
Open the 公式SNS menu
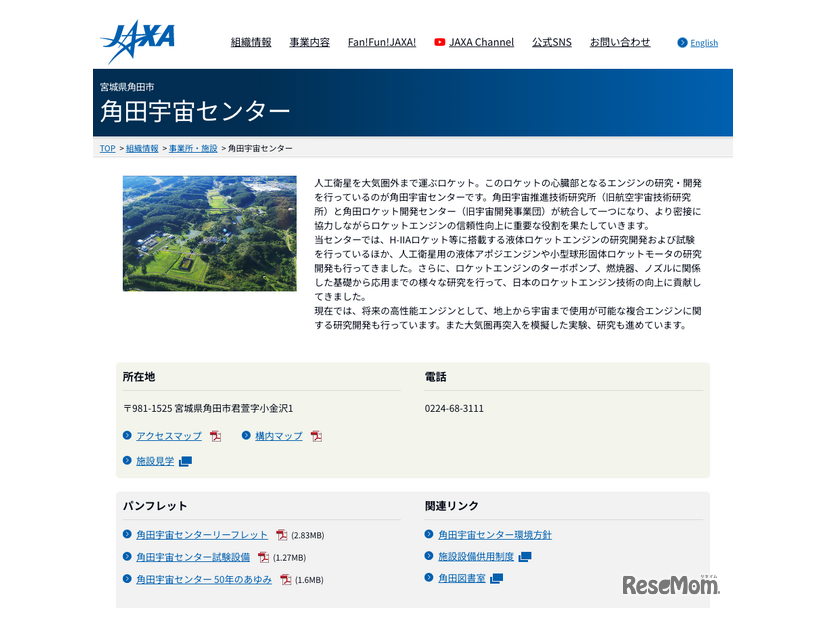click(552, 42)
